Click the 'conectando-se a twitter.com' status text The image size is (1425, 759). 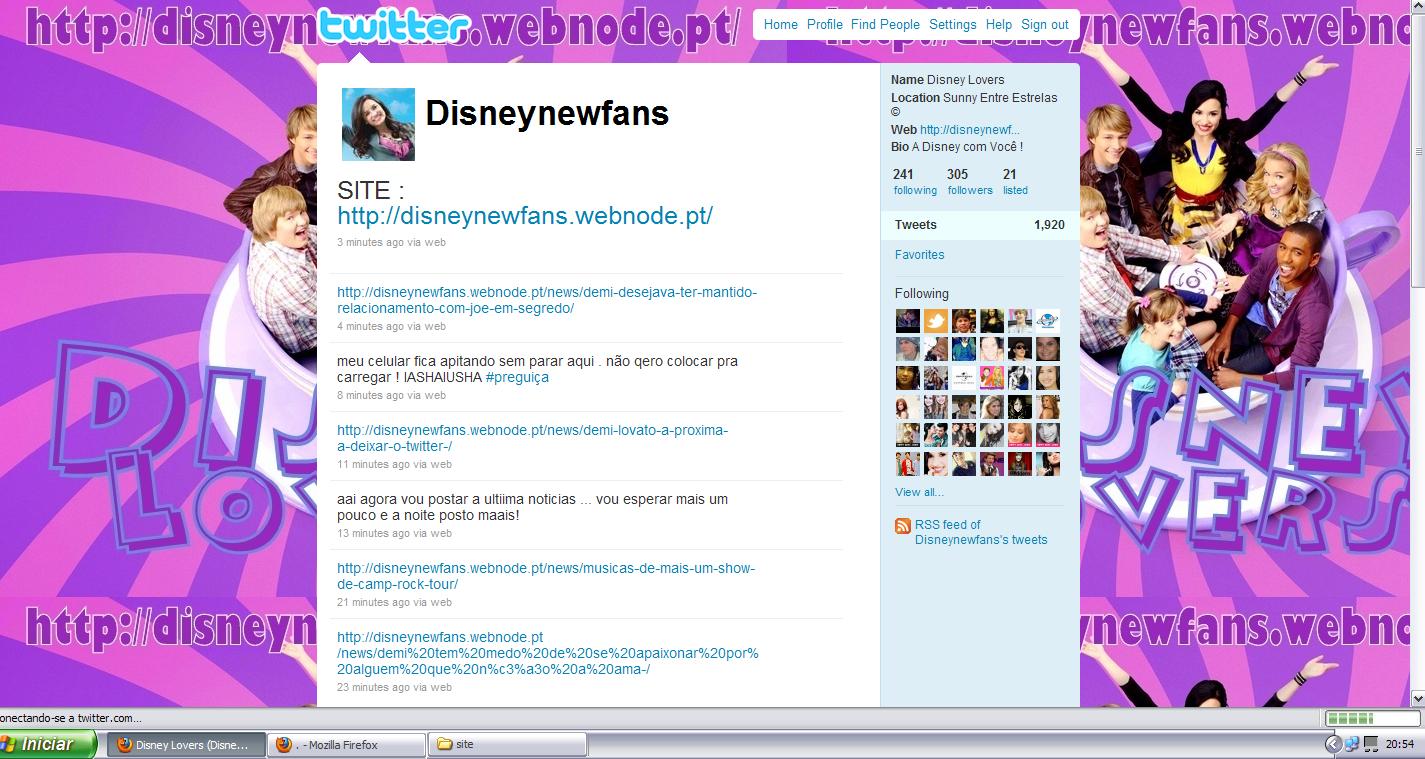coord(70,718)
